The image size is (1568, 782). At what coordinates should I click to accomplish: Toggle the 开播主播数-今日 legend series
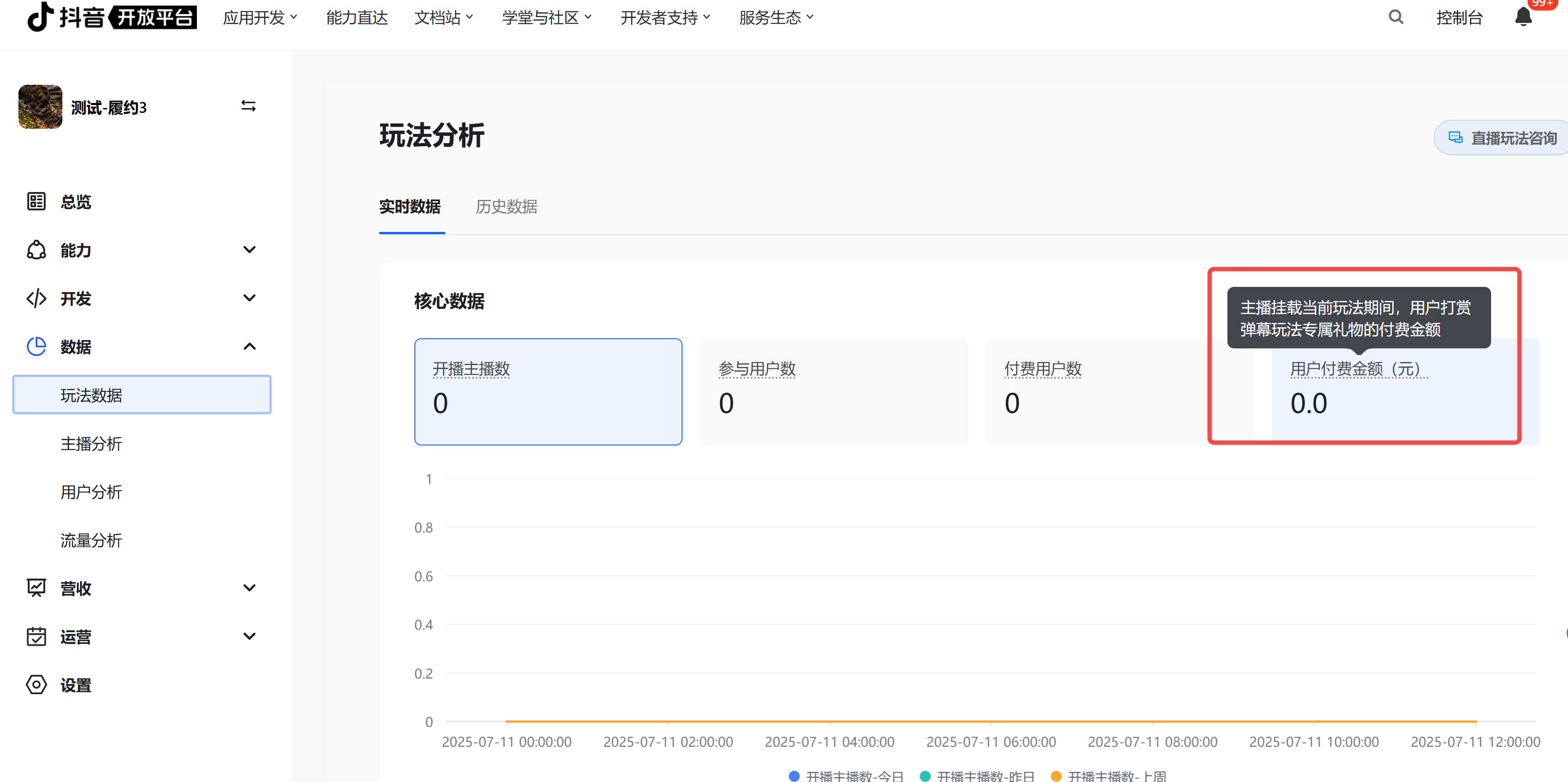pos(846,776)
